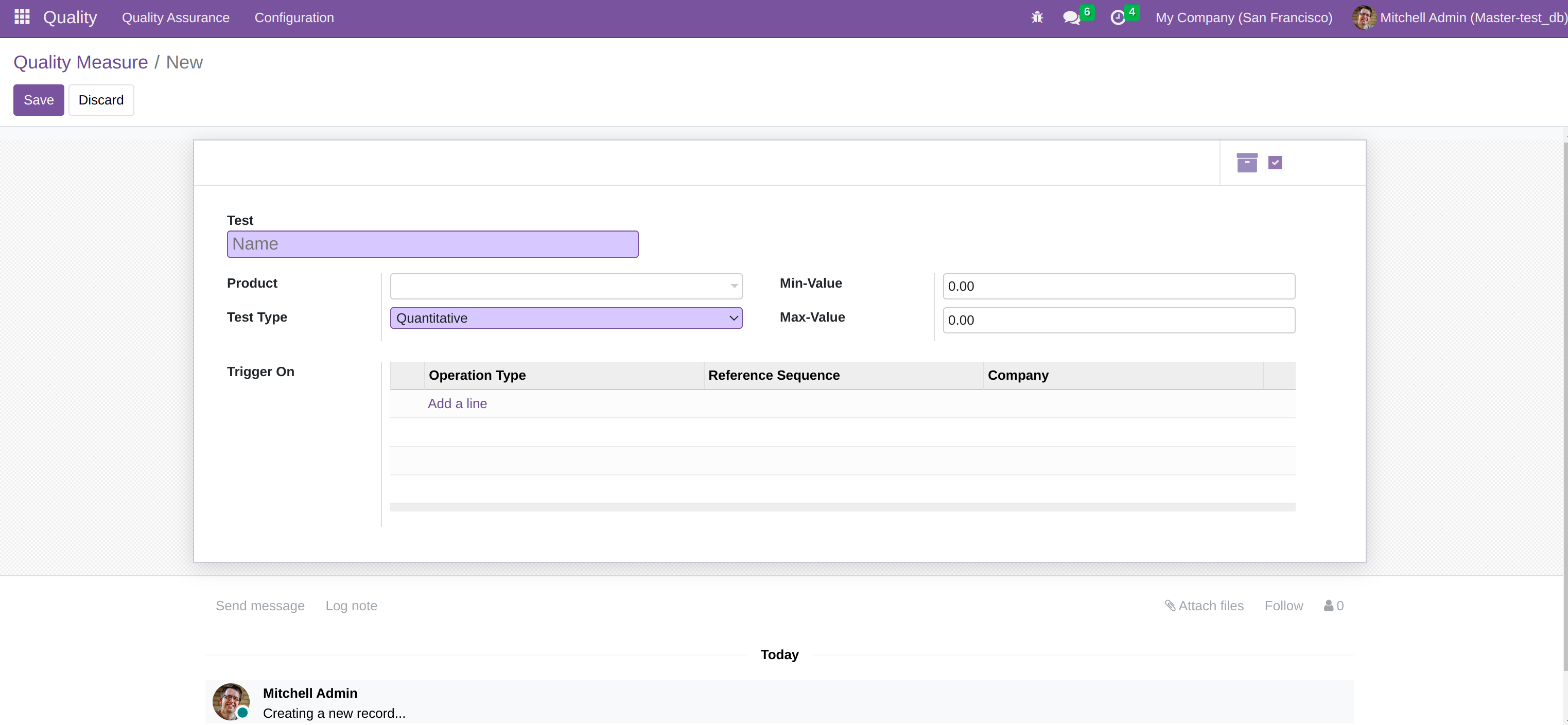Open the Configuration menu
The image size is (1568, 725).
[294, 17]
